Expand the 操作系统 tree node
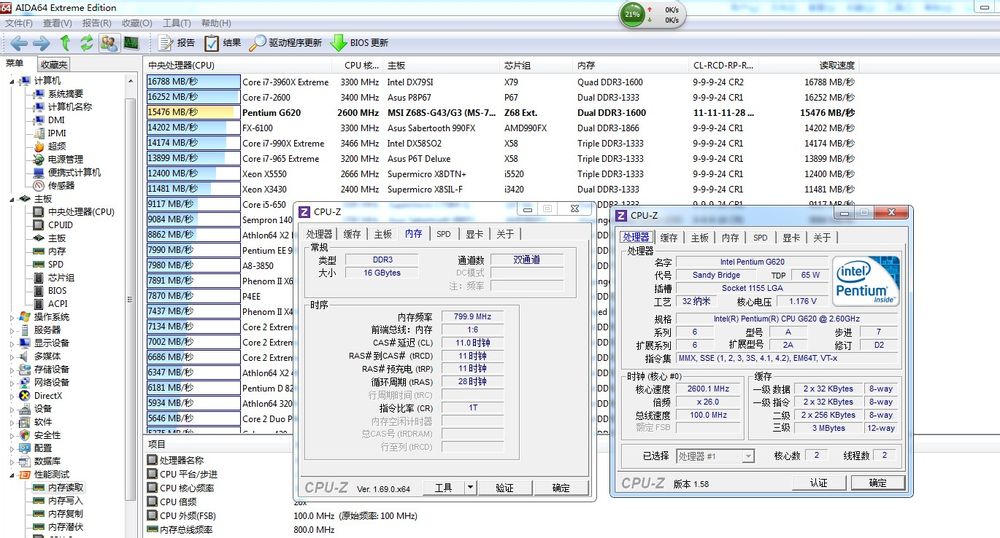This screenshot has width=1000, height=538. 11,317
